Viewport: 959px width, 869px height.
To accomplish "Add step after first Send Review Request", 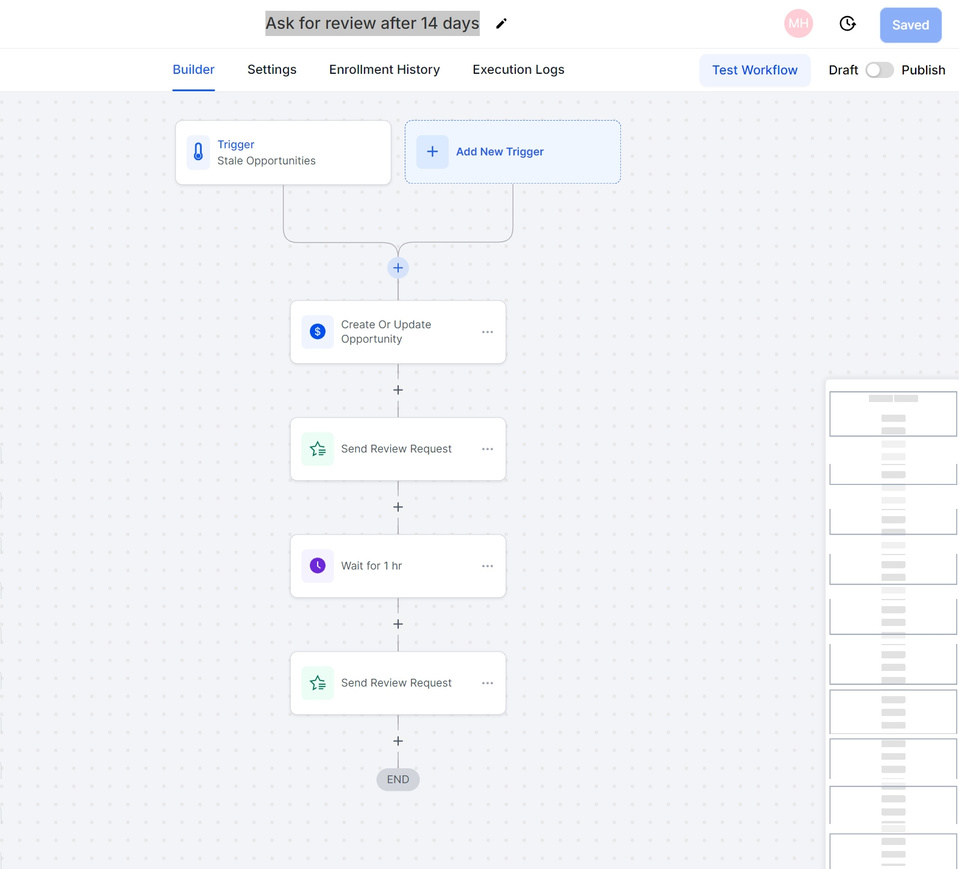I will point(398,507).
